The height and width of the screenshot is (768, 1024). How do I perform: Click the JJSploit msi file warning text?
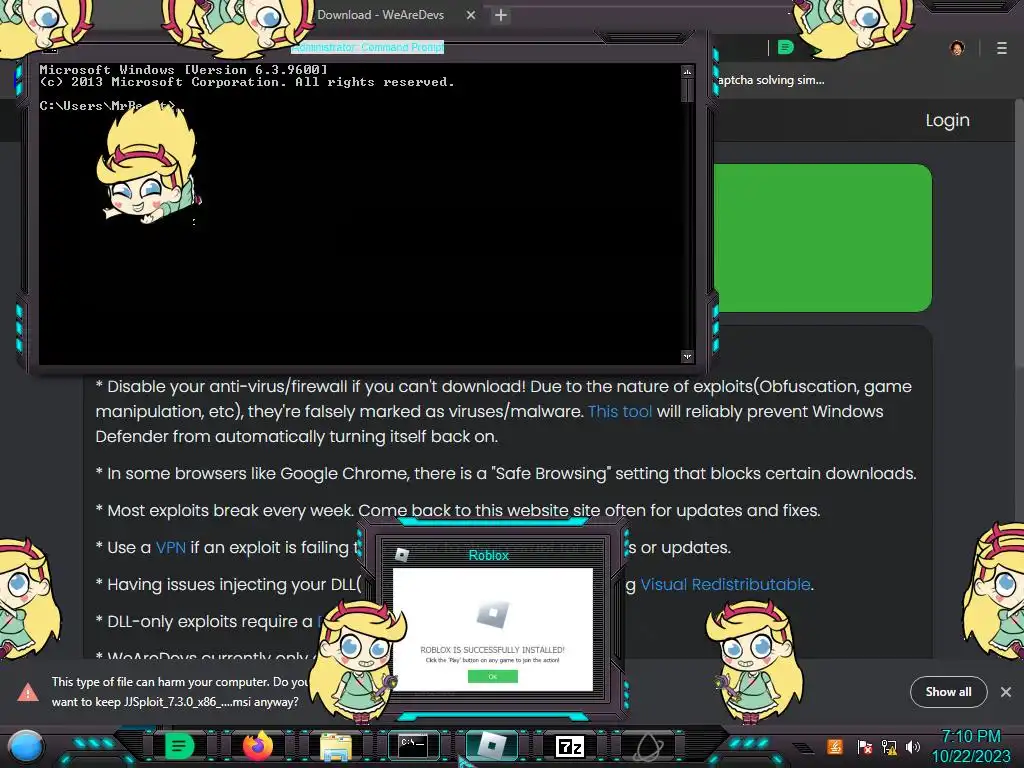[x=180, y=692]
